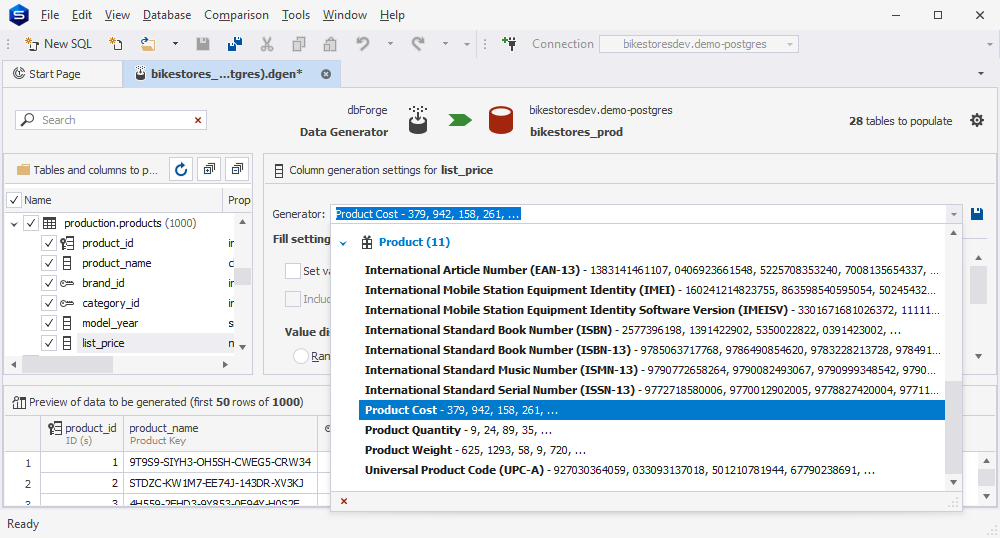Click the product_id preview column header
Viewport: 1000px width, 538px height.
pos(82,433)
